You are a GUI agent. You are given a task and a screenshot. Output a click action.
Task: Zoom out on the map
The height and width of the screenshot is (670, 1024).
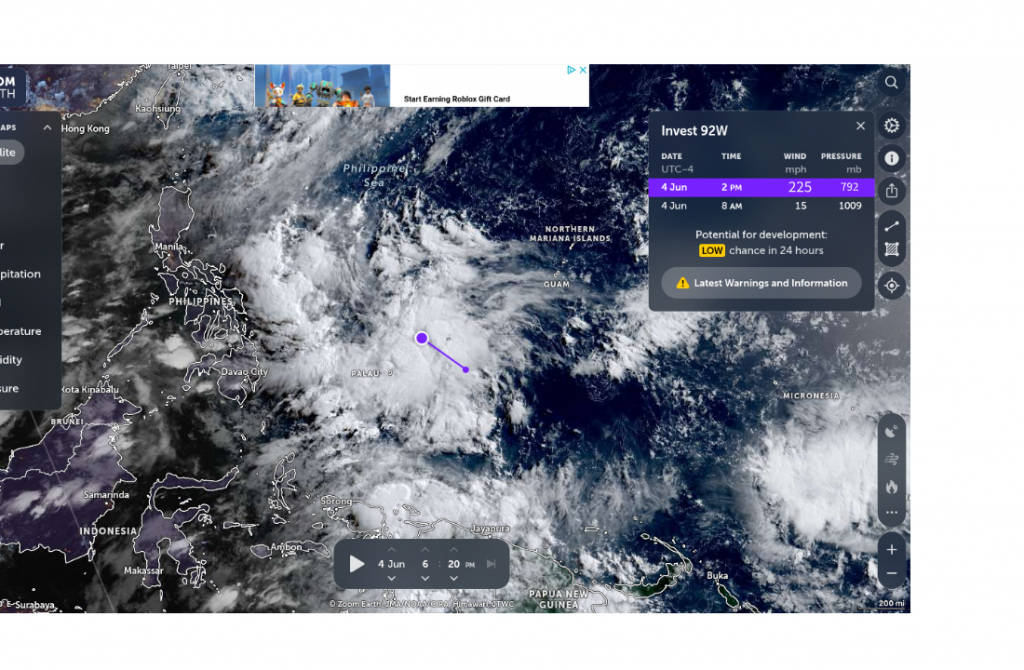tap(891, 574)
